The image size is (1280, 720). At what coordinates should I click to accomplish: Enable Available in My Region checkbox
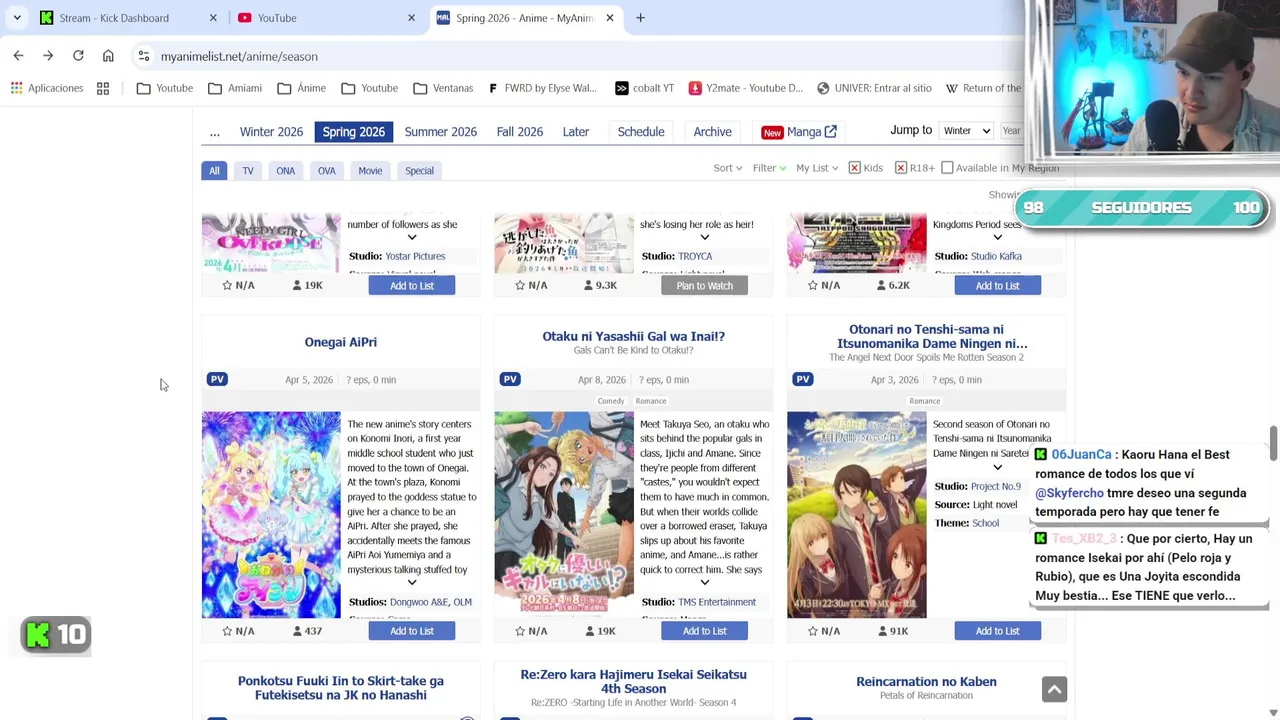pyautogui.click(x=947, y=168)
